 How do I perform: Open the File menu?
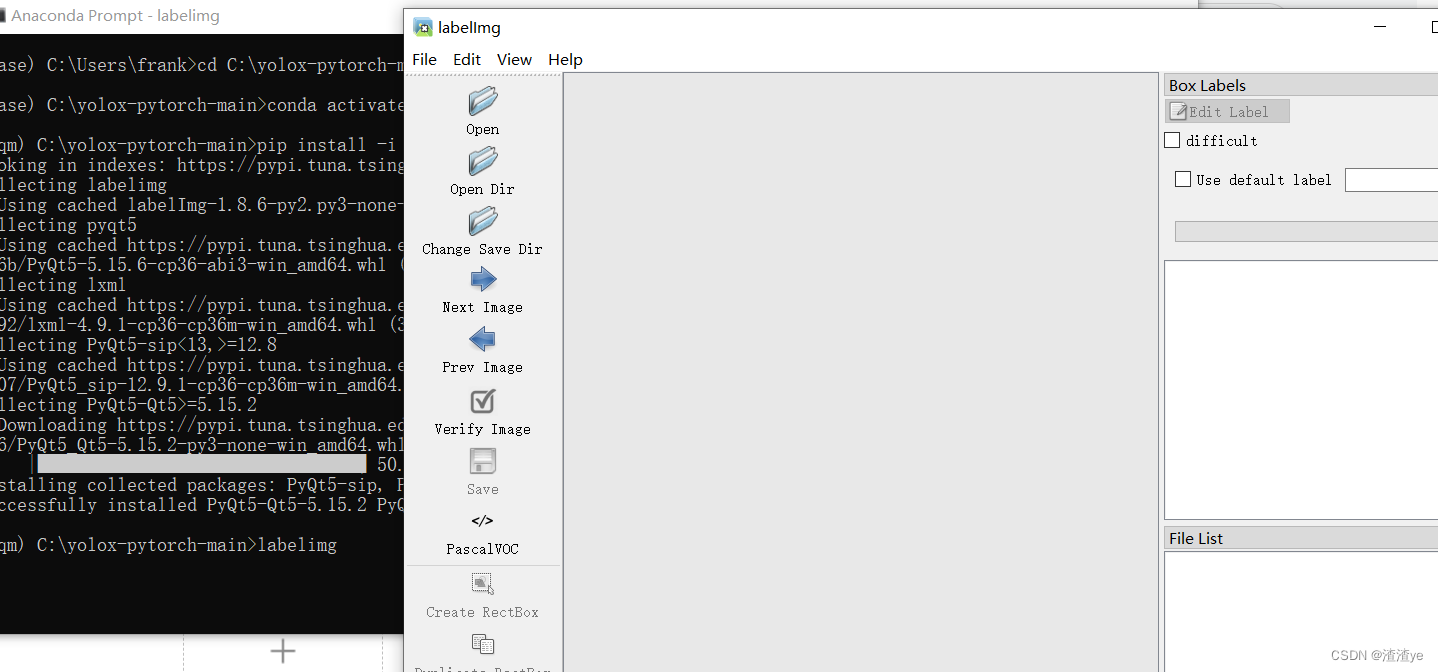coord(425,60)
